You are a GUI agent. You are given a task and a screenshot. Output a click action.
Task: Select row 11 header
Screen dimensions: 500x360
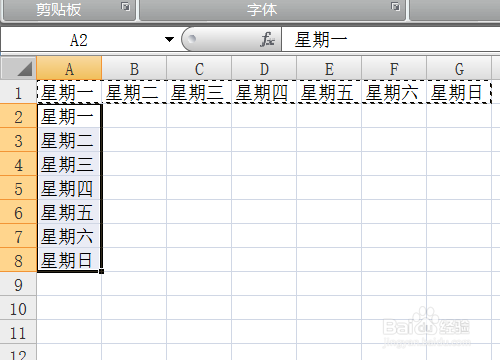(18, 332)
